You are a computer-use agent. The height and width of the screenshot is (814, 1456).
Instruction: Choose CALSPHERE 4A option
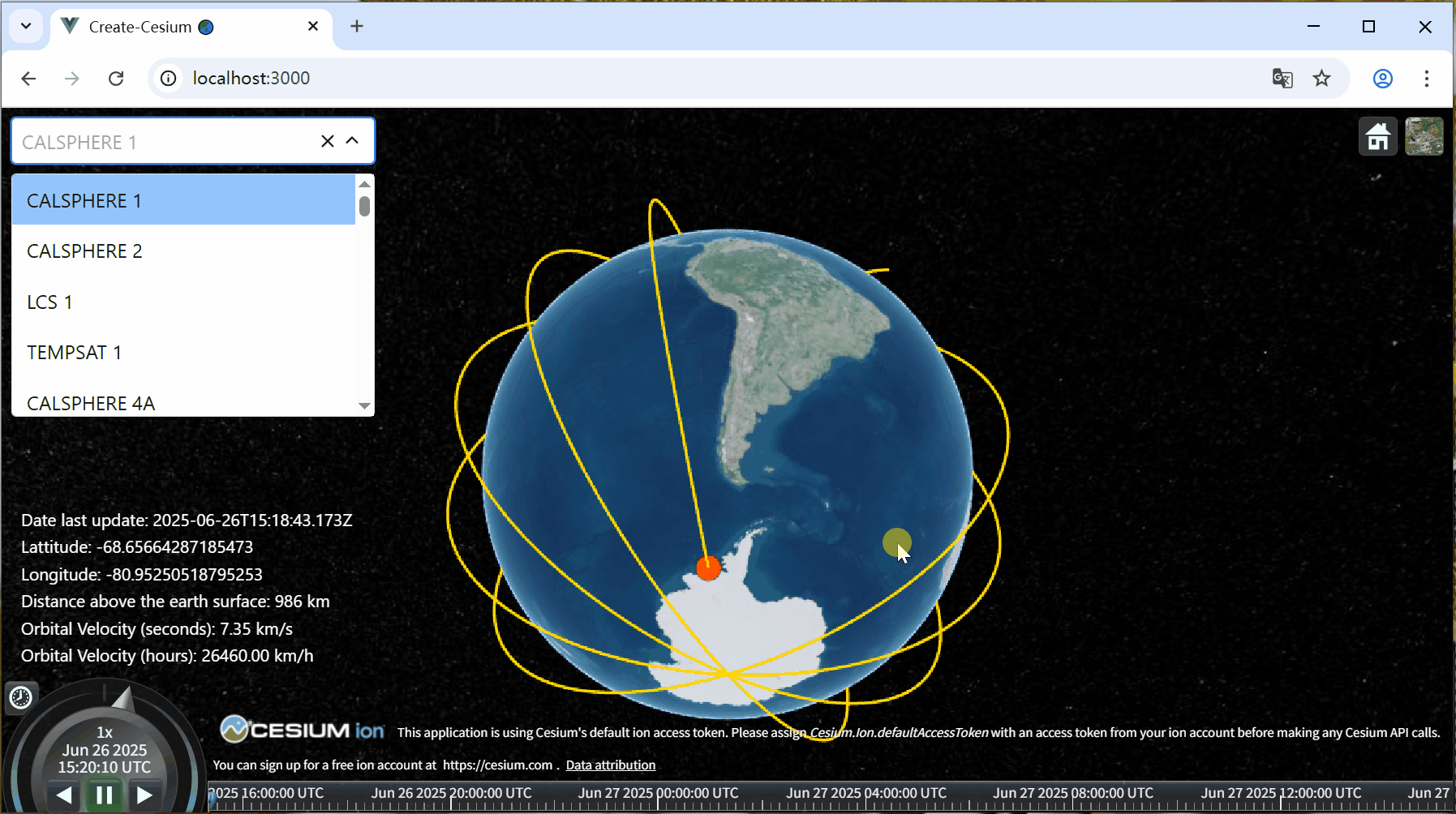point(183,402)
